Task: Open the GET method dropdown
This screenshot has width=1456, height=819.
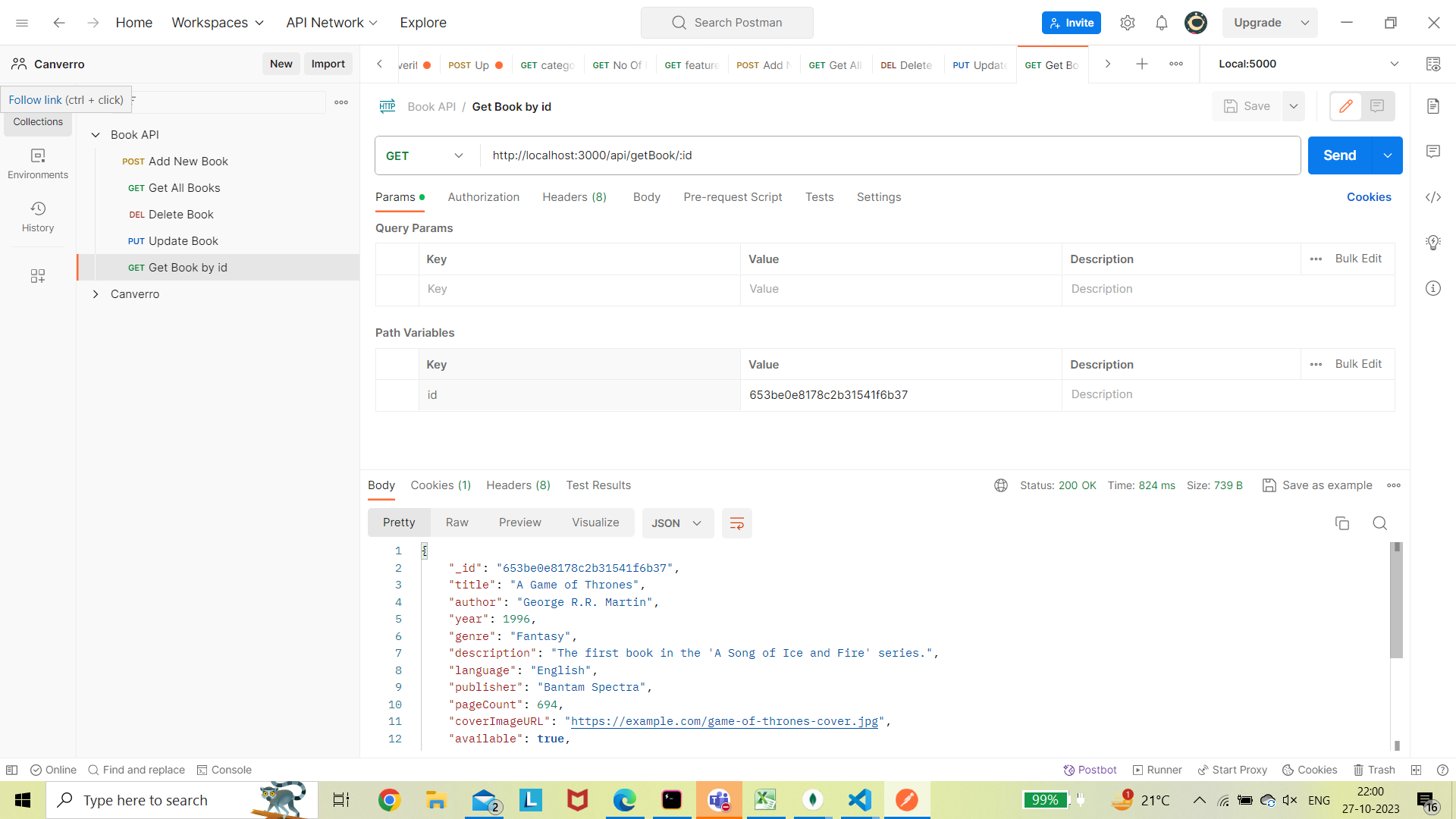Action: click(458, 155)
